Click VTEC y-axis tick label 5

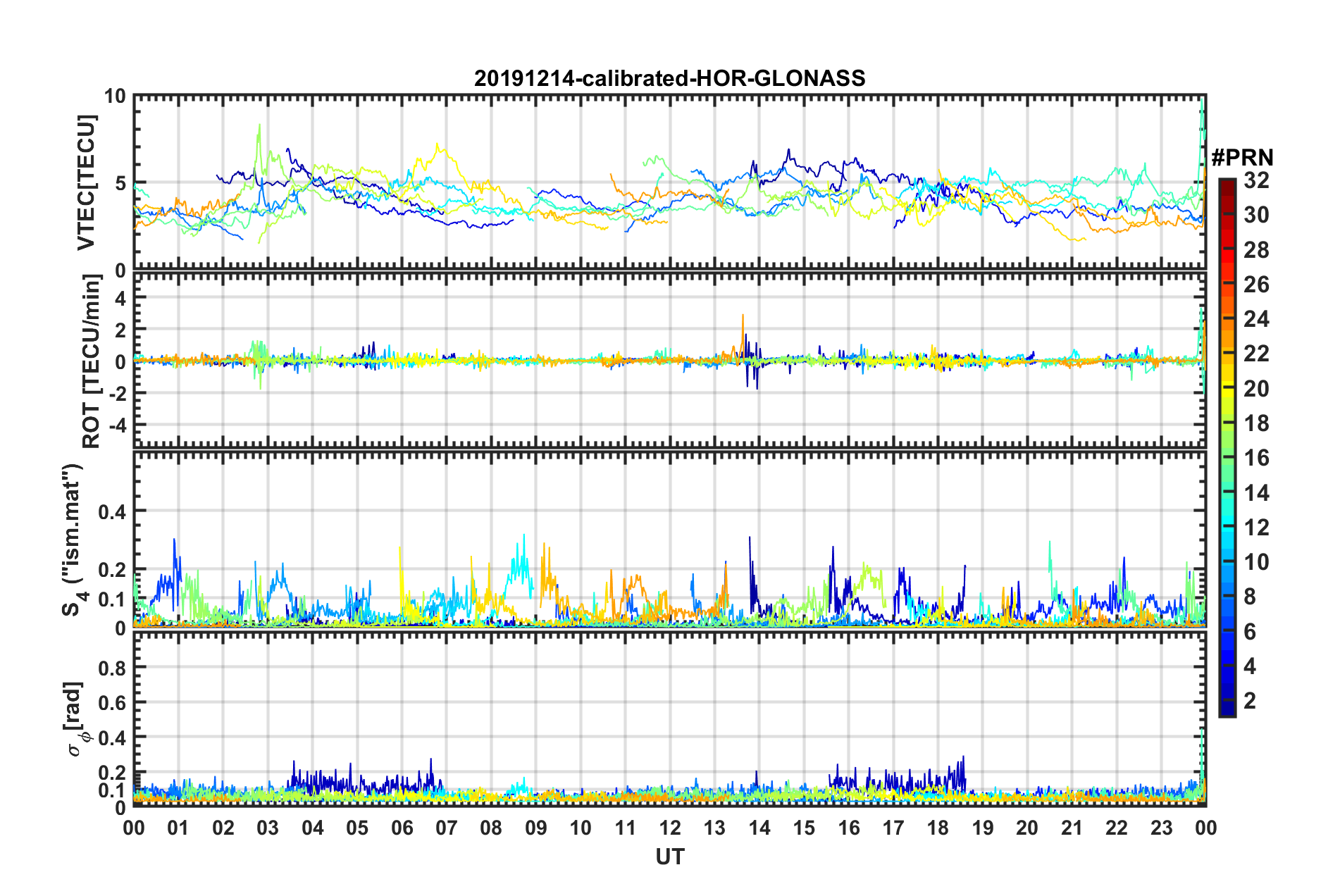(120, 184)
